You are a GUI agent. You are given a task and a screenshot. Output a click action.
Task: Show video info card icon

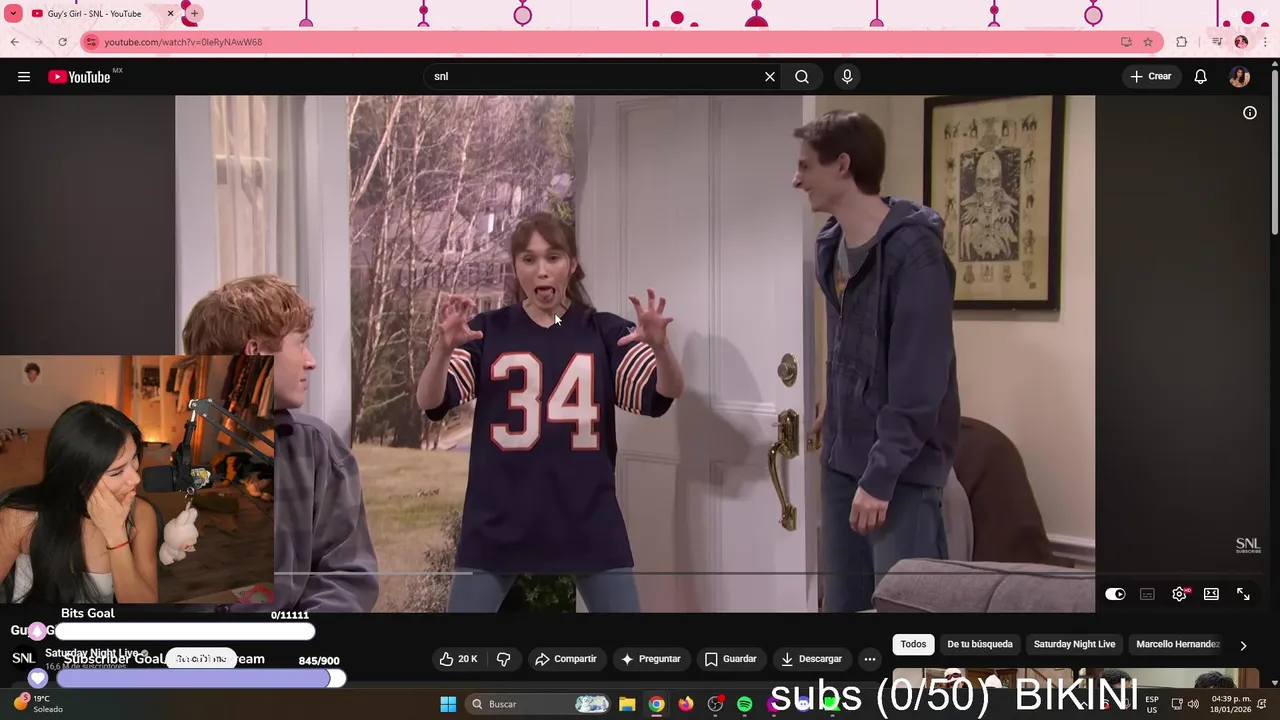(x=1250, y=113)
